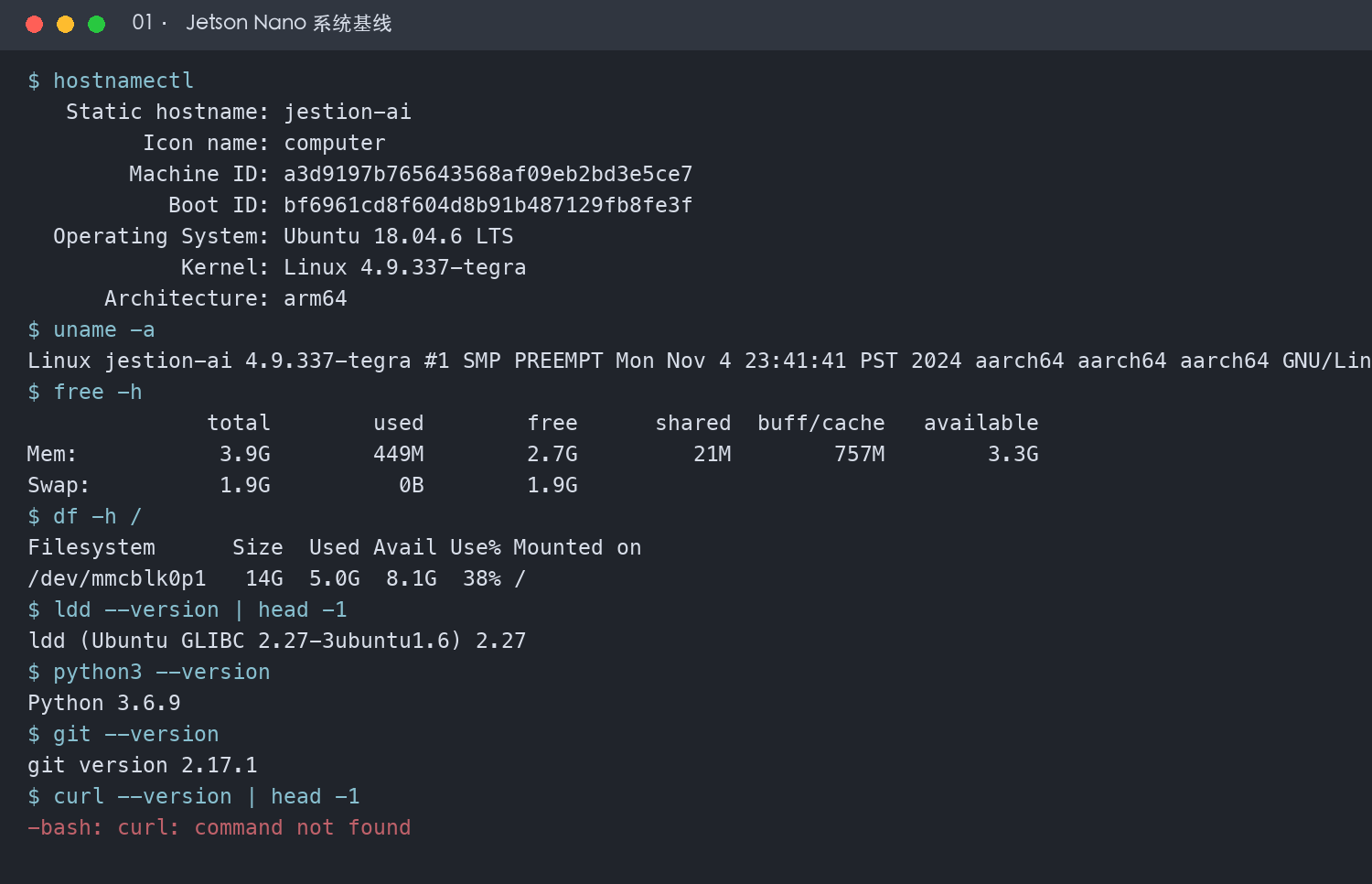1372x884 pixels.
Task: Select the Machine ID hash starting a3d9197b
Action: coord(488,174)
